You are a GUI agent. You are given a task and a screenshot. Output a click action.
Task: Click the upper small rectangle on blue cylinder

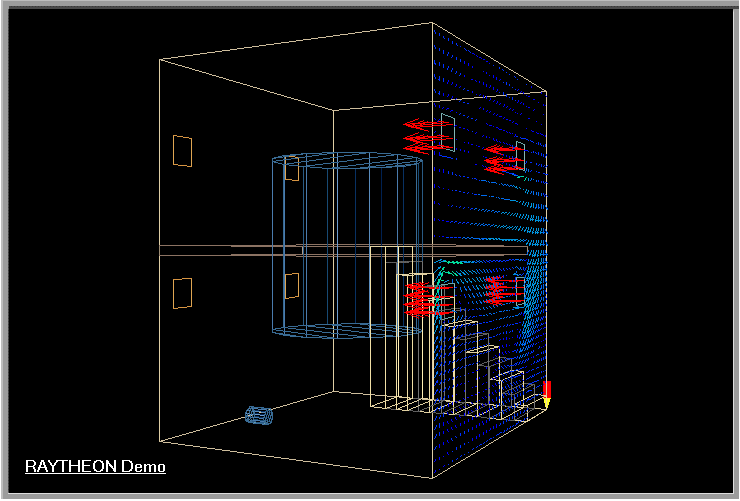tap(292, 167)
